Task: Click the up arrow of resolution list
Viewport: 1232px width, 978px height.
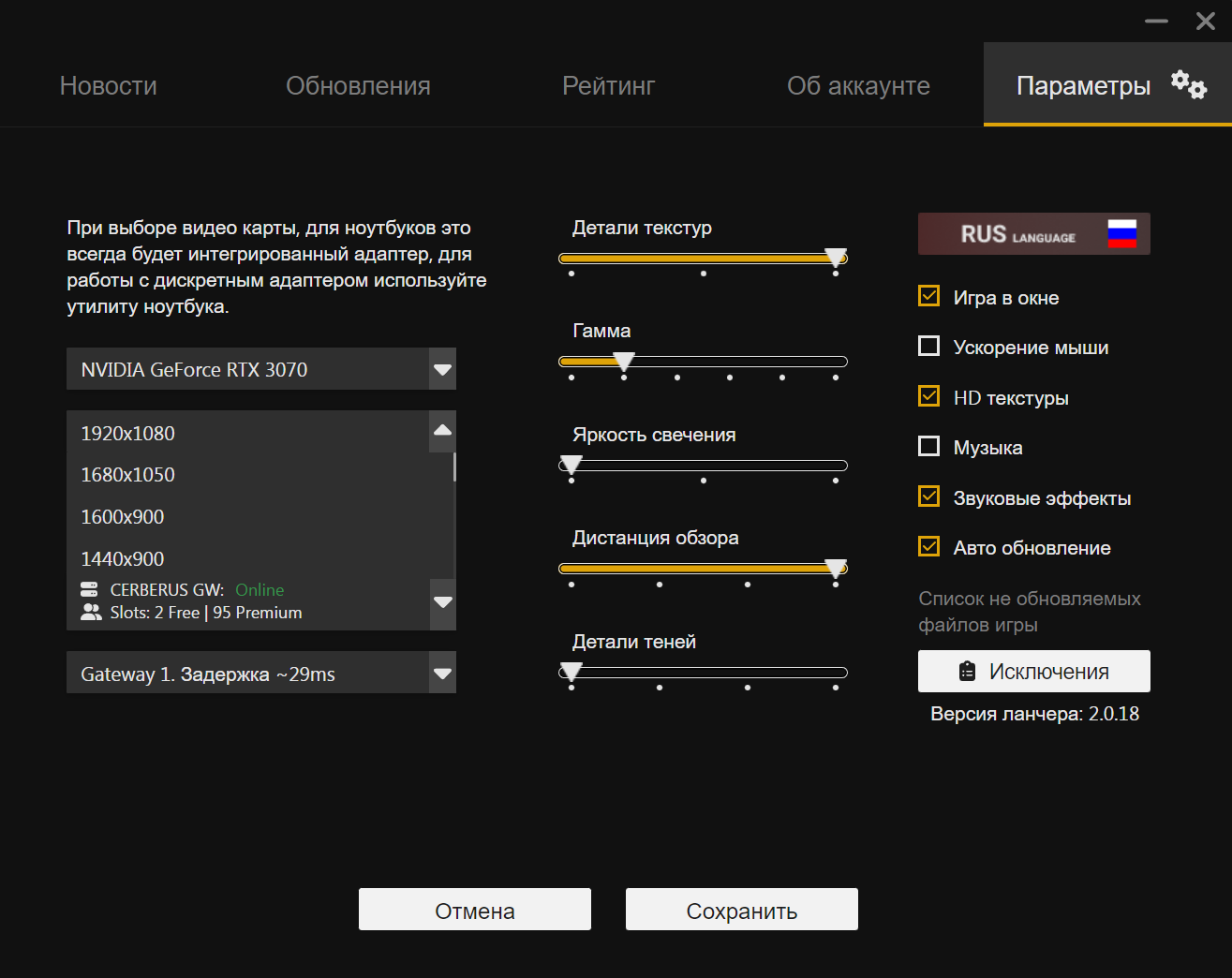Action: pyautogui.click(x=442, y=431)
